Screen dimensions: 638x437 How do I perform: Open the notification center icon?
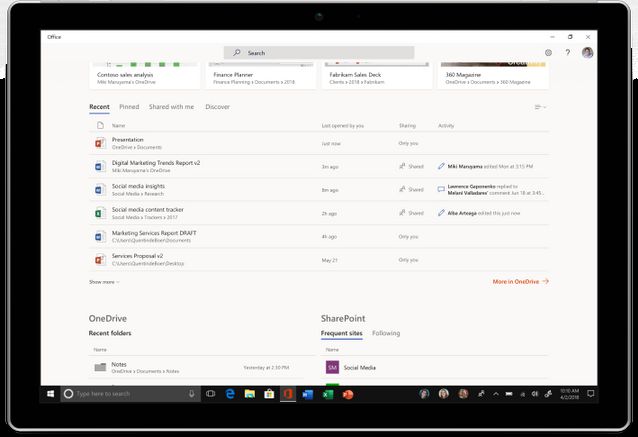tap(590, 393)
